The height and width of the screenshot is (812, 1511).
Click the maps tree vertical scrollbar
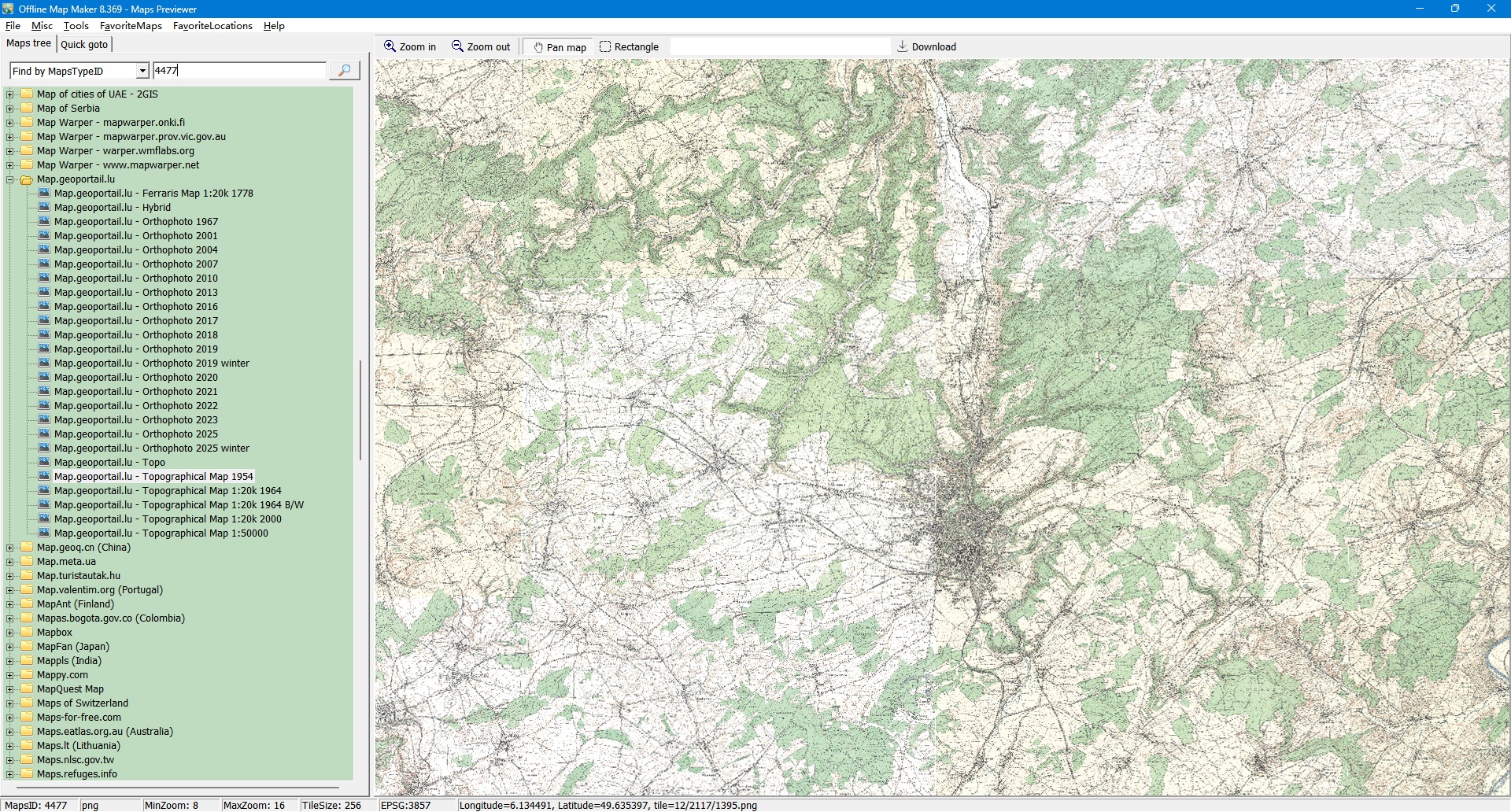pyautogui.click(x=360, y=409)
